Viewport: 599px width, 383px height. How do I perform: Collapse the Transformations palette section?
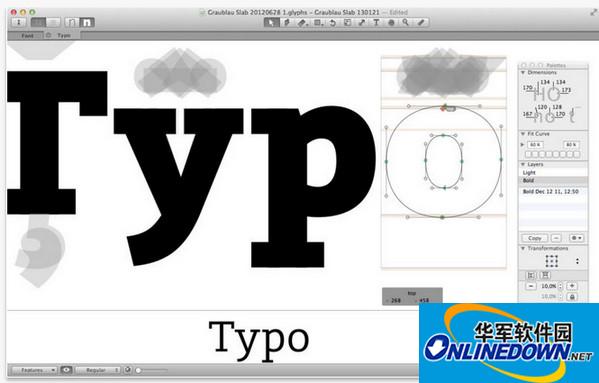coord(523,249)
